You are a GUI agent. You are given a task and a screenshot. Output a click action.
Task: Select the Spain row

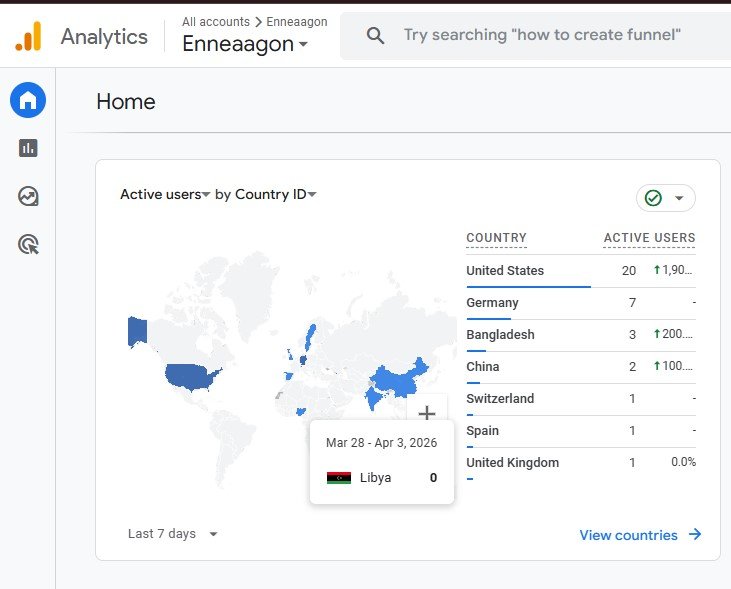point(581,431)
